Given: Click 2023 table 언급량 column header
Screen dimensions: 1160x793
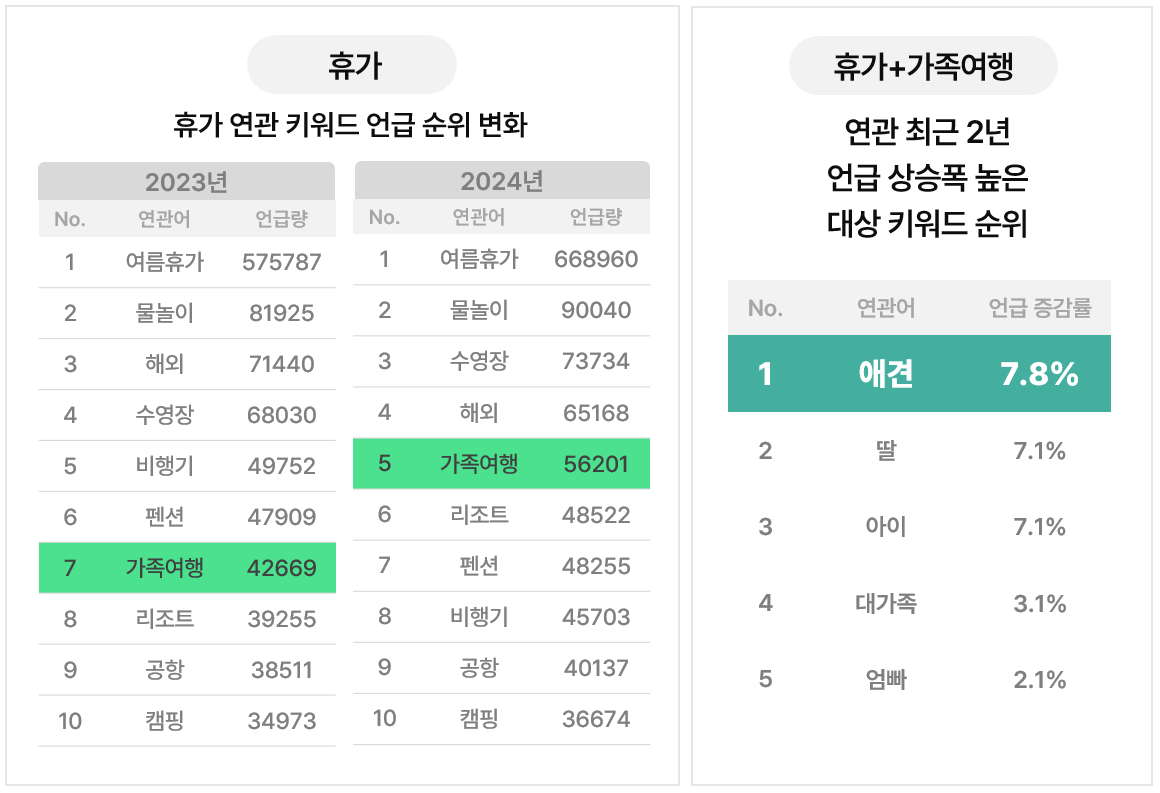Looking at the screenshot, I should pos(281,219).
